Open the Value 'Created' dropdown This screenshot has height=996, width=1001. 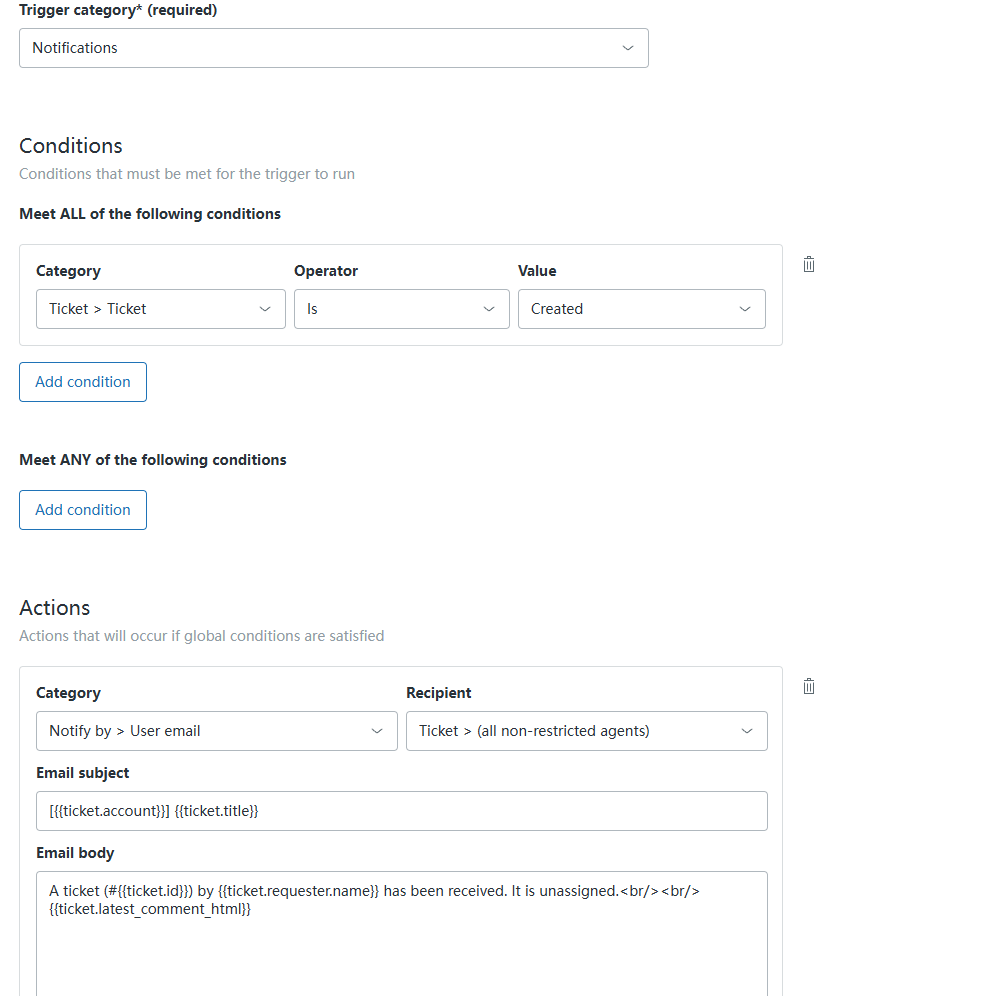(630, 309)
